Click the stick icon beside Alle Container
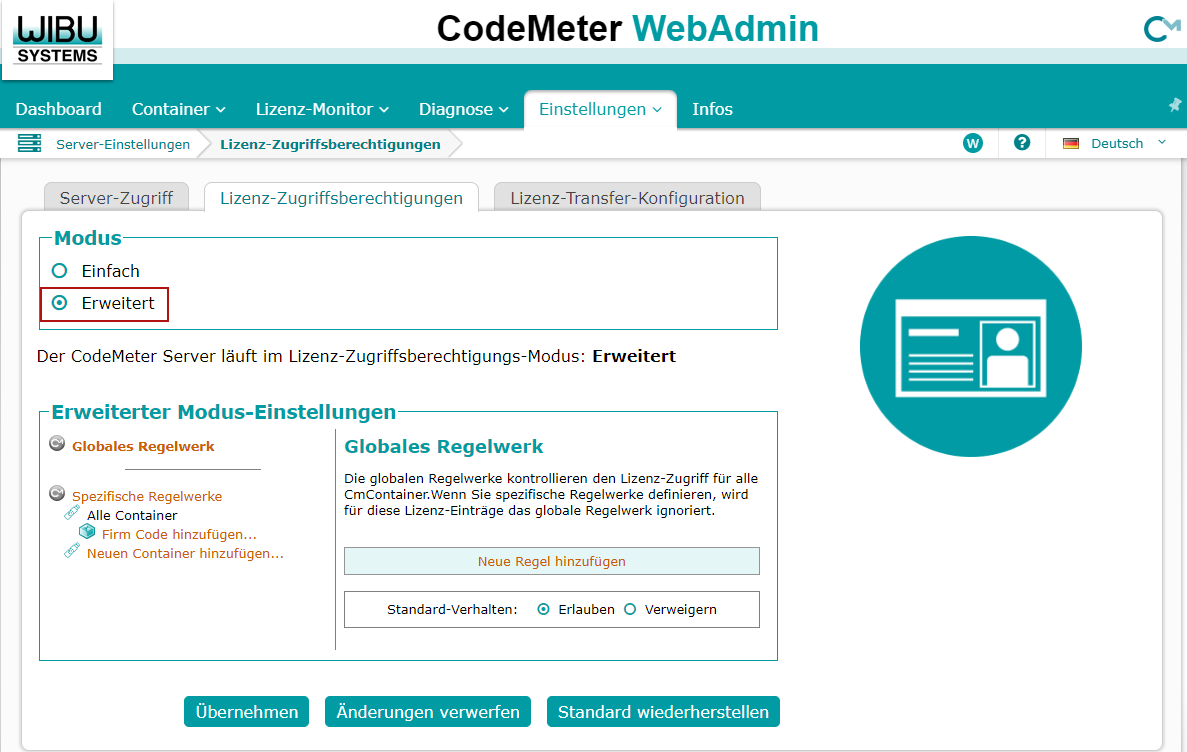Image resolution: width=1187 pixels, height=752 pixels. click(x=72, y=513)
